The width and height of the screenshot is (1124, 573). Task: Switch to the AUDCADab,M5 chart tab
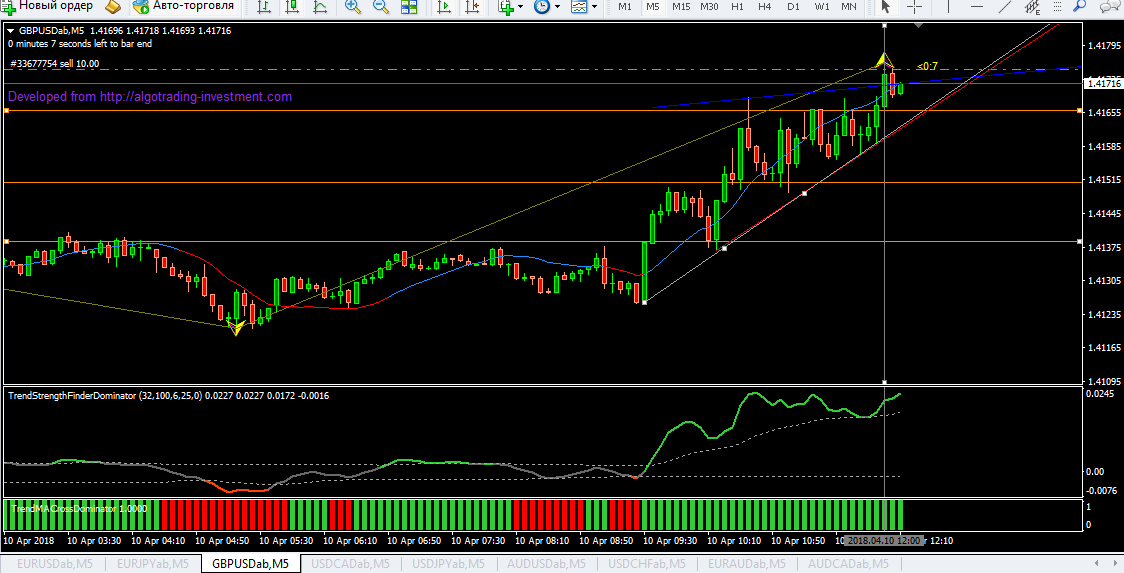848,564
